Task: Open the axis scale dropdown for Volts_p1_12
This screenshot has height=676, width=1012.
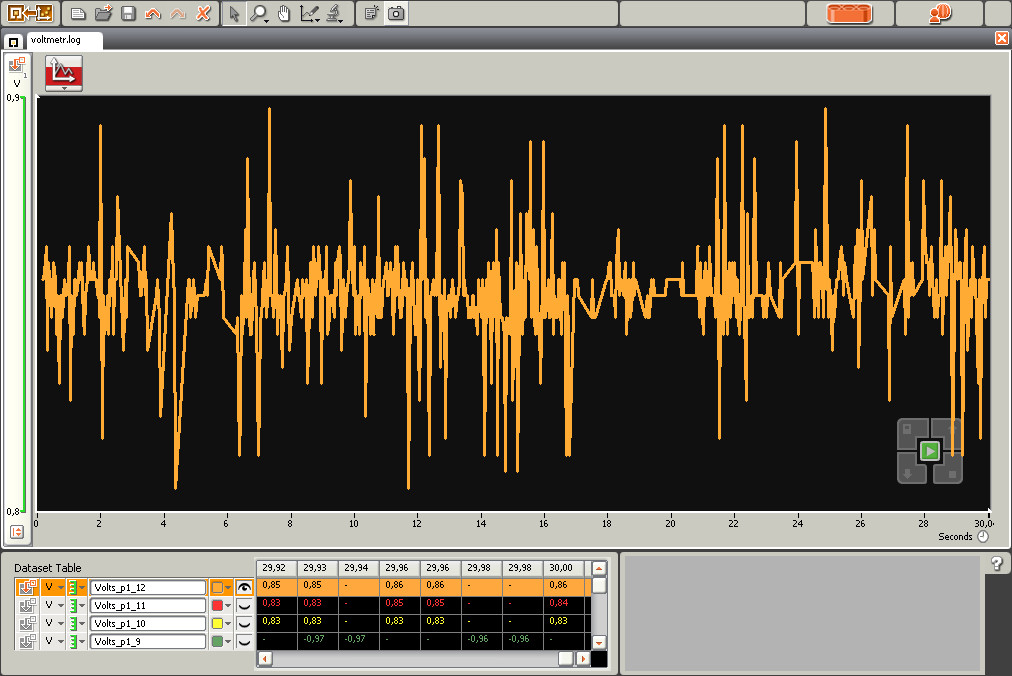Action: coord(77,587)
